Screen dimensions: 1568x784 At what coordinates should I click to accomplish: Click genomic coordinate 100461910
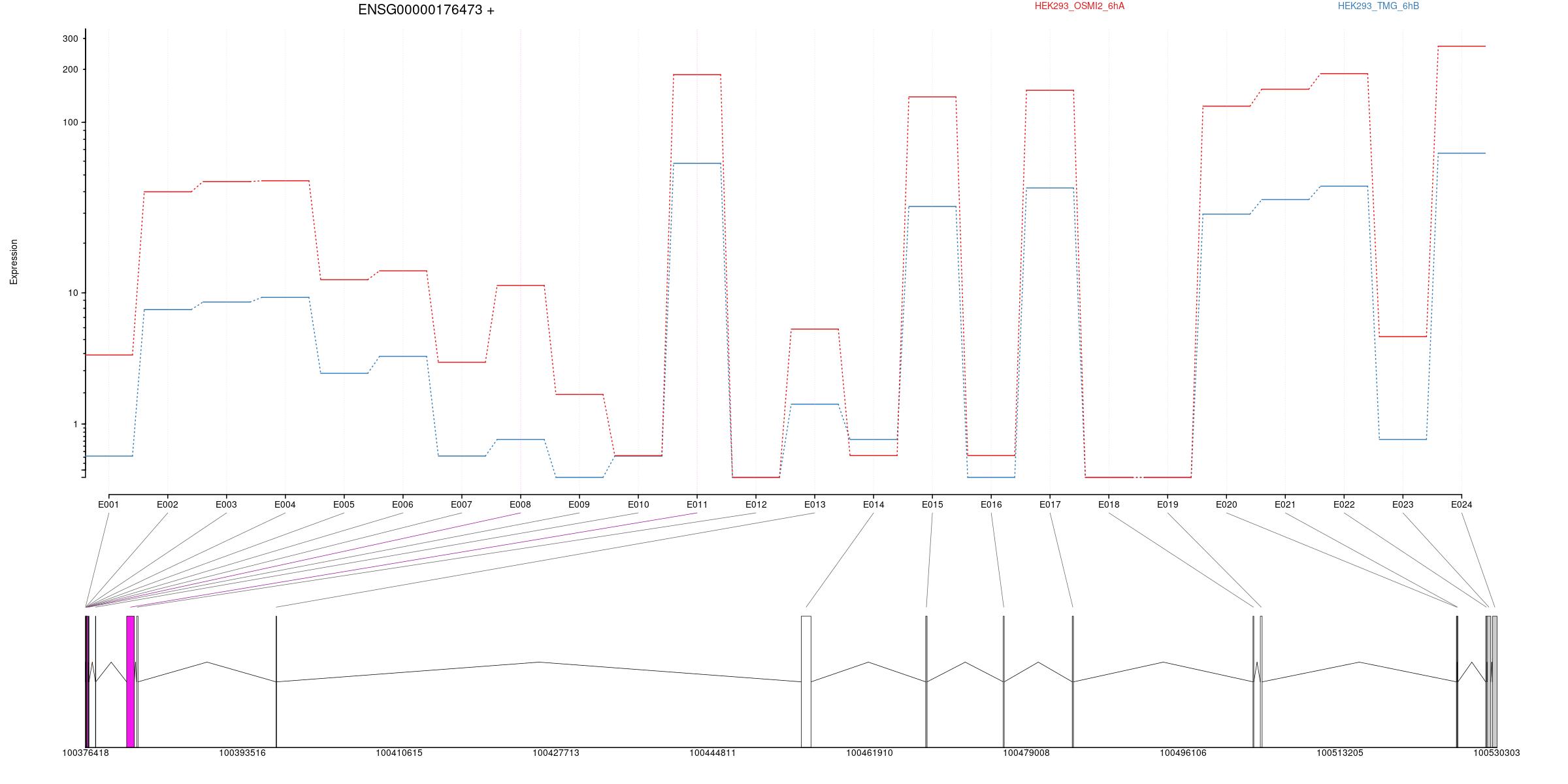point(870,753)
